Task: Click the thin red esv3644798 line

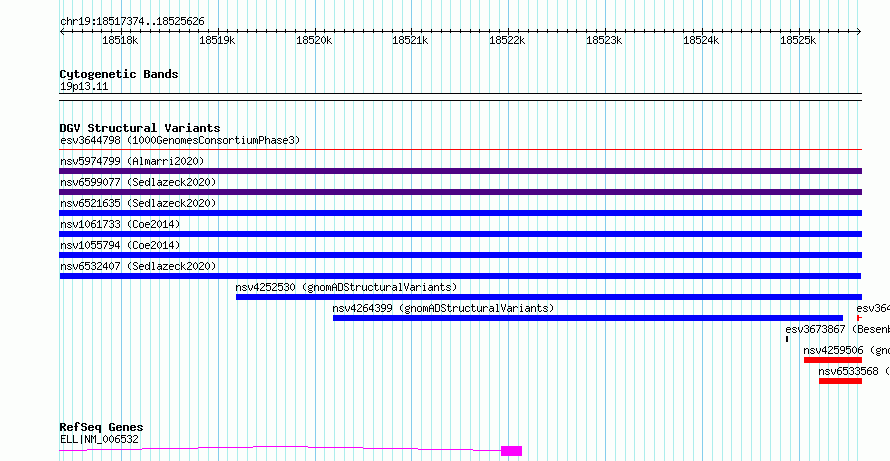Action: [x=460, y=150]
